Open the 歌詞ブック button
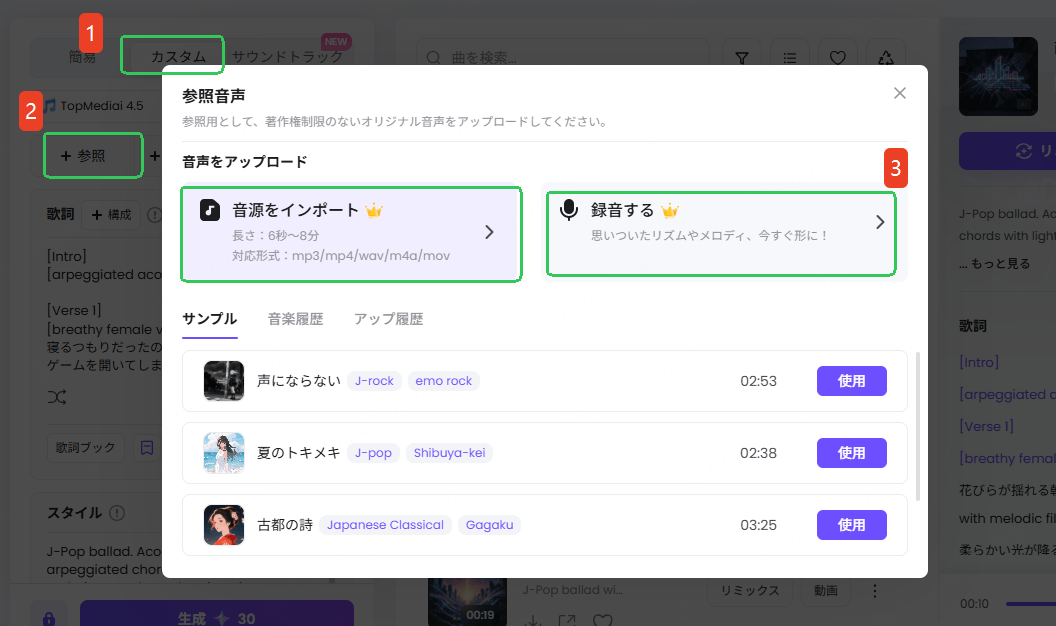The height and width of the screenshot is (626, 1056). tap(86, 448)
